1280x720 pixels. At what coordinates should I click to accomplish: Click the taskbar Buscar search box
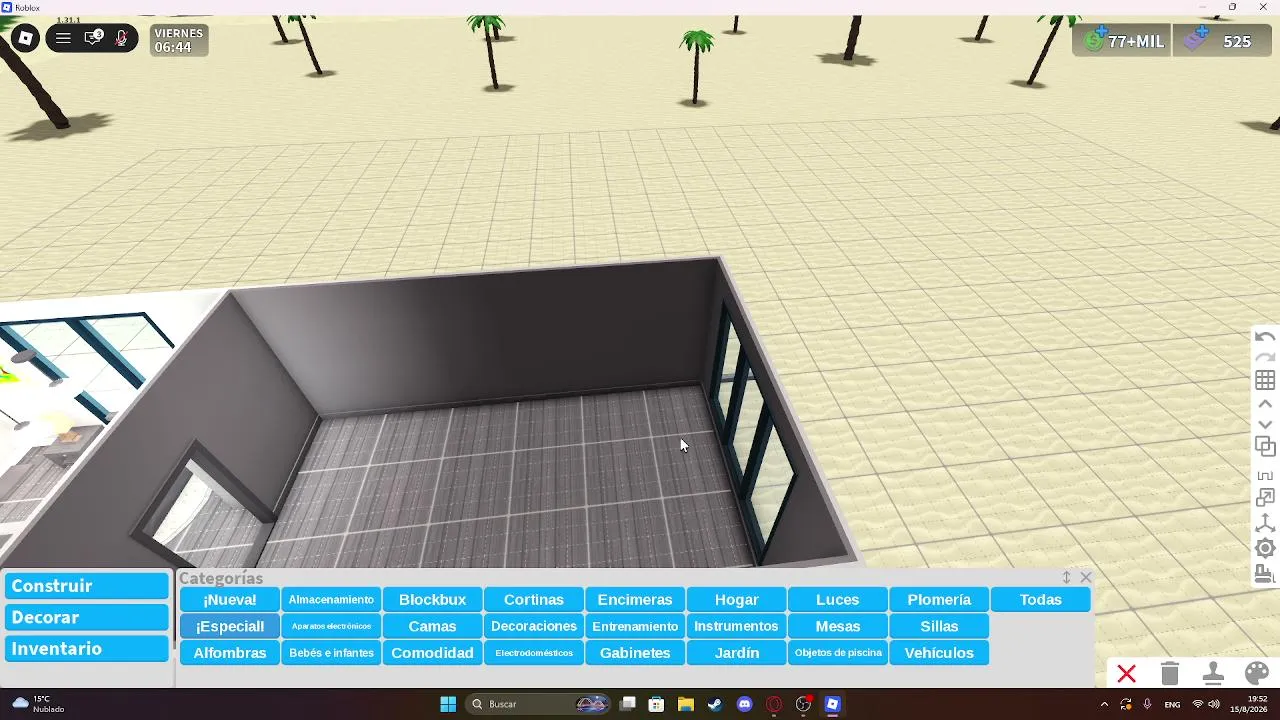point(540,704)
